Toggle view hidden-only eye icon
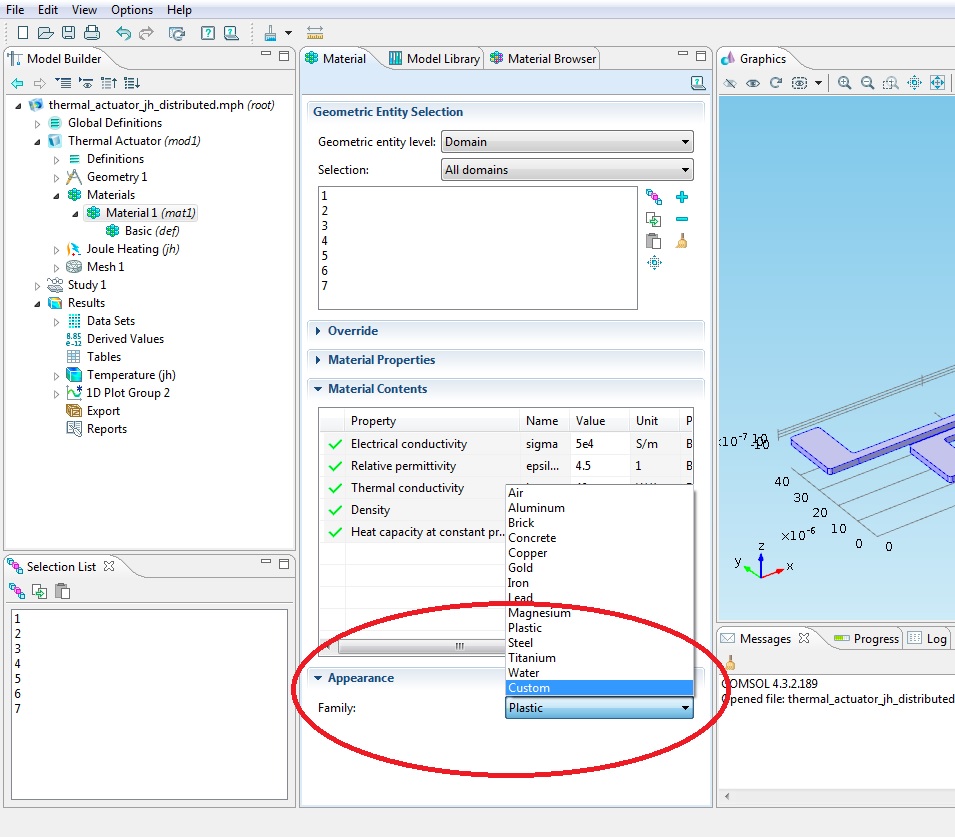Screen dimensions: 955x837 pos(799,83)
